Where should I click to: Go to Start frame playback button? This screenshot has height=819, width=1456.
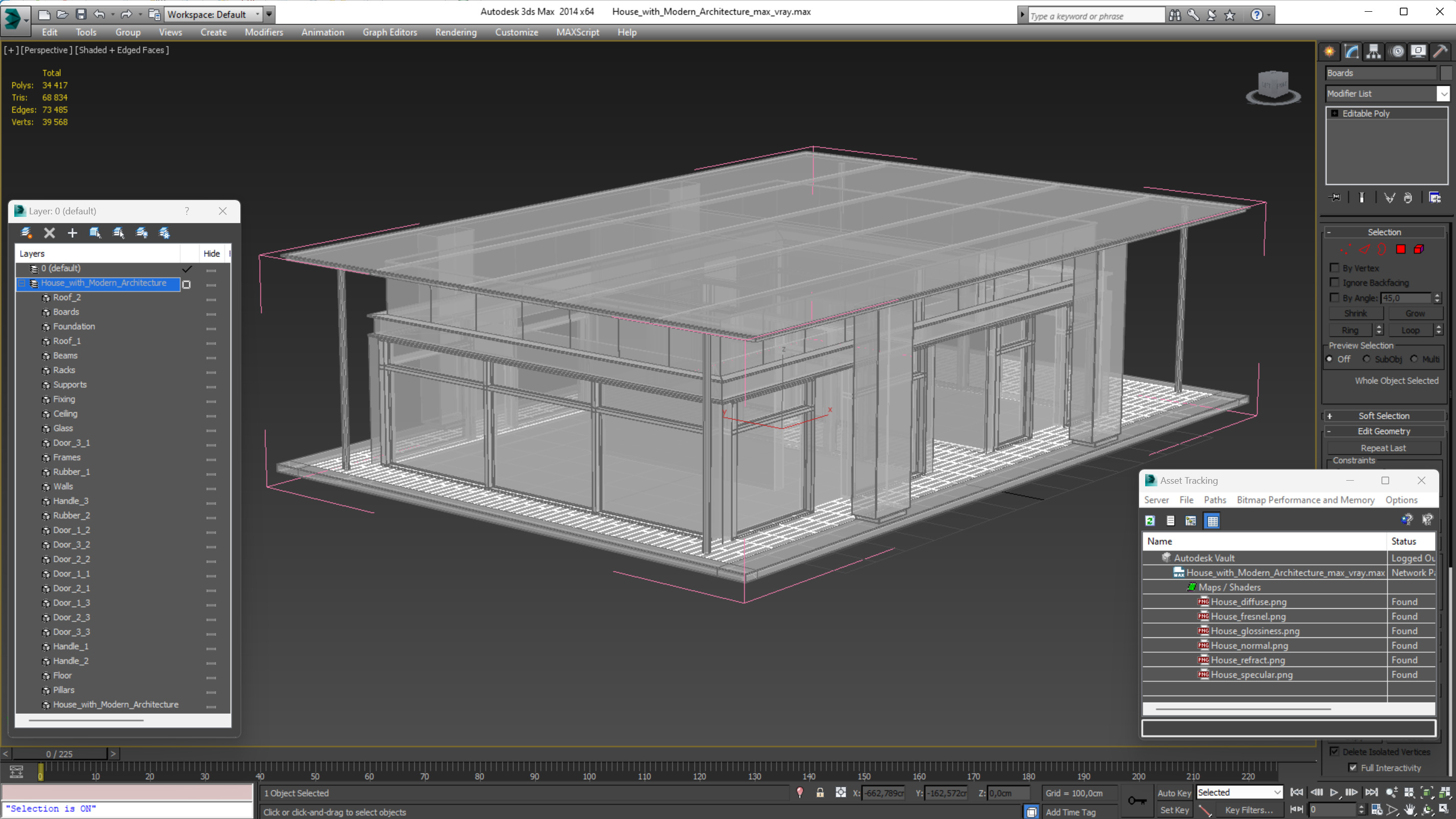coord(1297,792)
